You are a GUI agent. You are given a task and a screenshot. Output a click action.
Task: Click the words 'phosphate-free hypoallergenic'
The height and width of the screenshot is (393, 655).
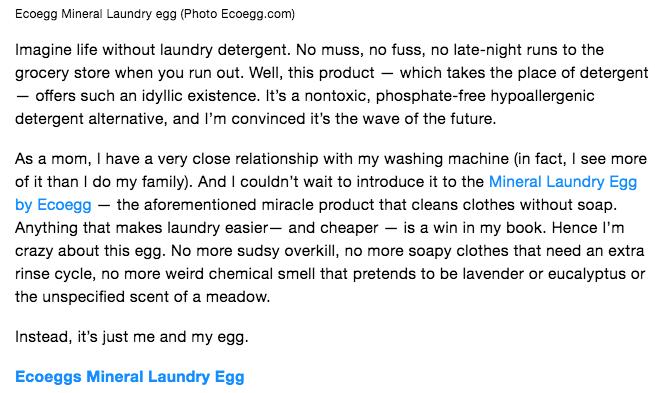click(485, 96)
